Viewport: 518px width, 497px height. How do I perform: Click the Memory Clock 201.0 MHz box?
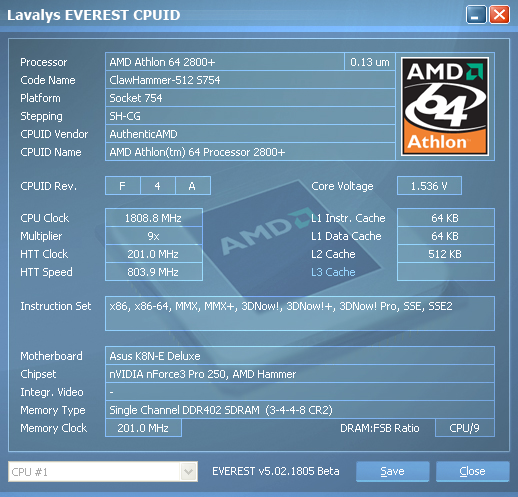click(143, 428)
